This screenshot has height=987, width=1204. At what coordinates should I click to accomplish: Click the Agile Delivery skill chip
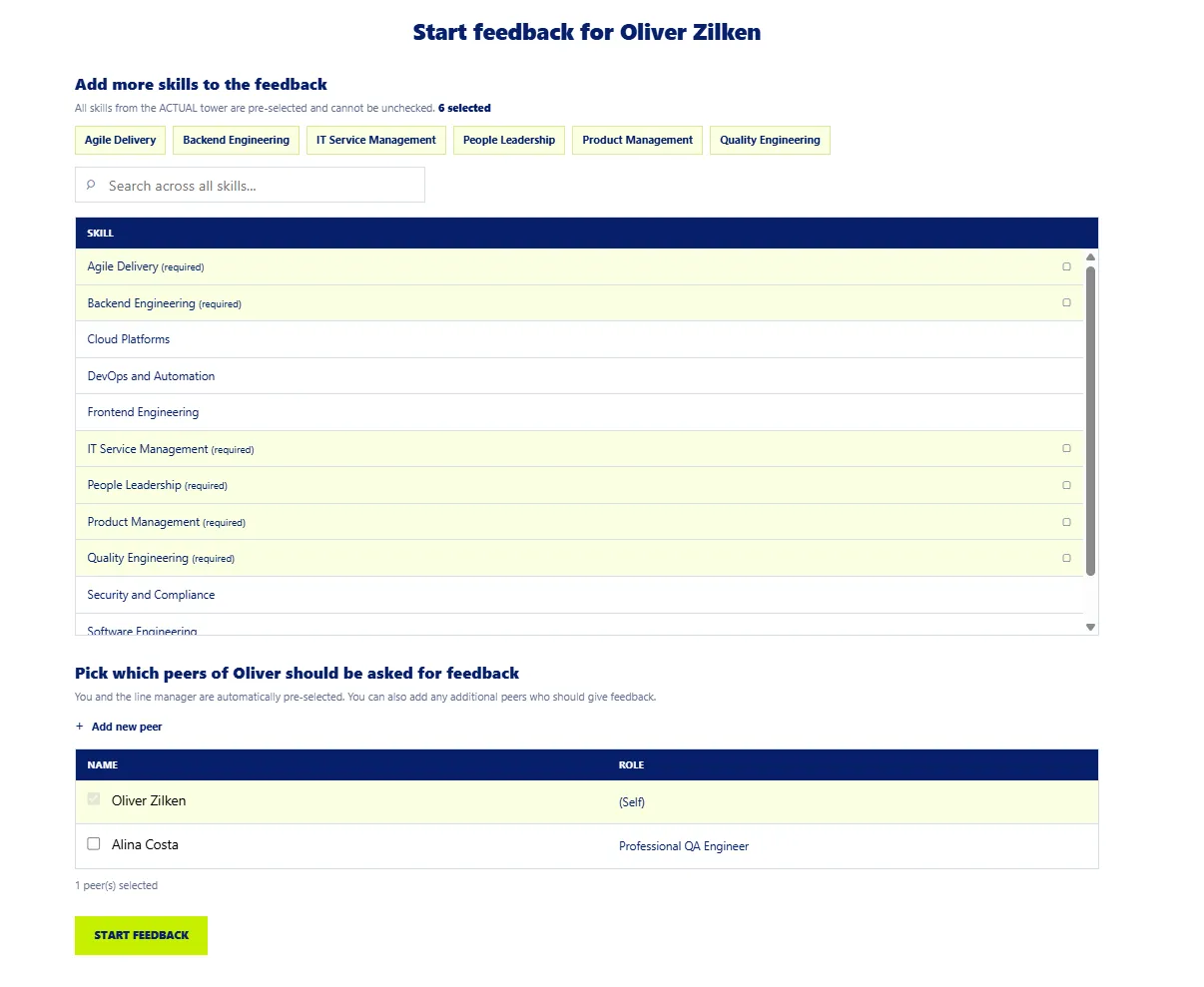point(121,140)
